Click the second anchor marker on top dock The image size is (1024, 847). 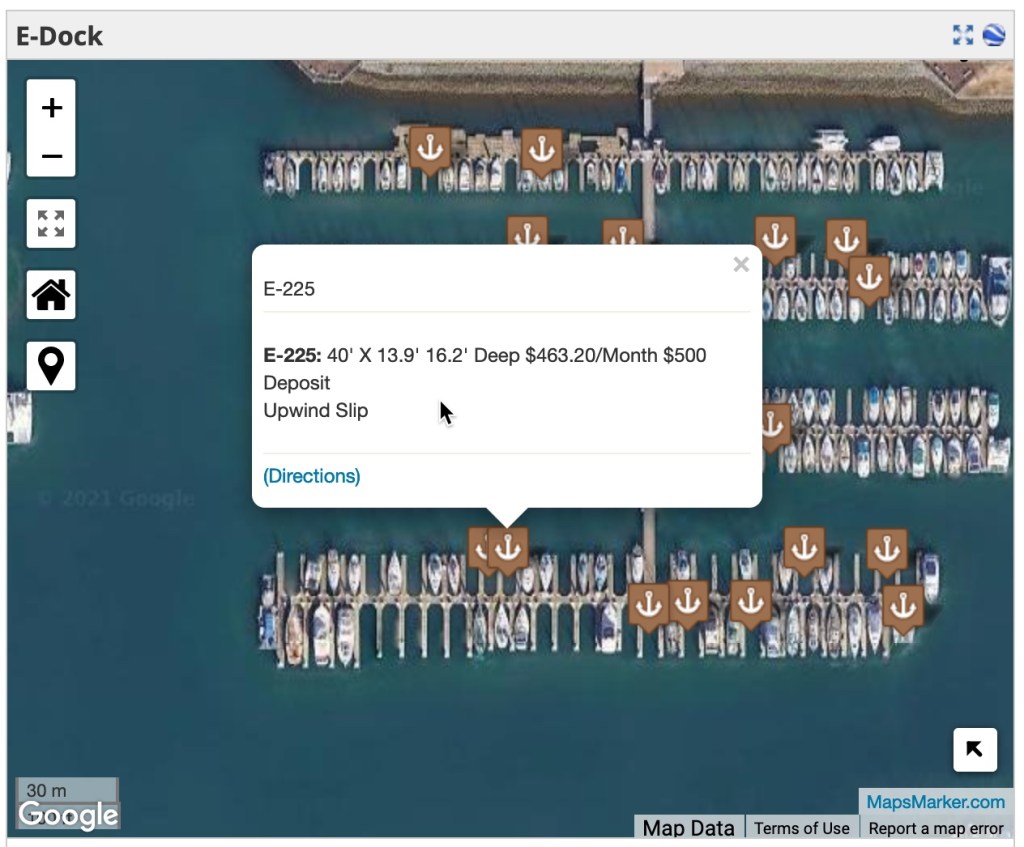click(541, 151)
